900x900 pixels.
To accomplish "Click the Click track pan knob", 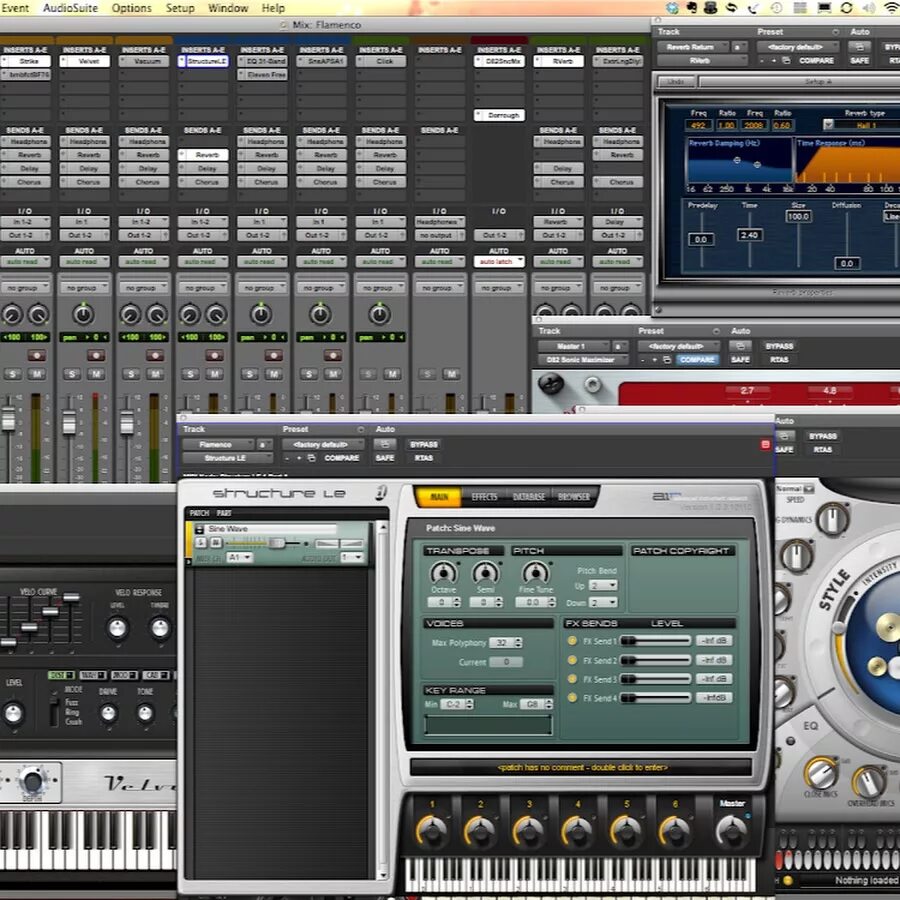I will [x=379, y=314].
